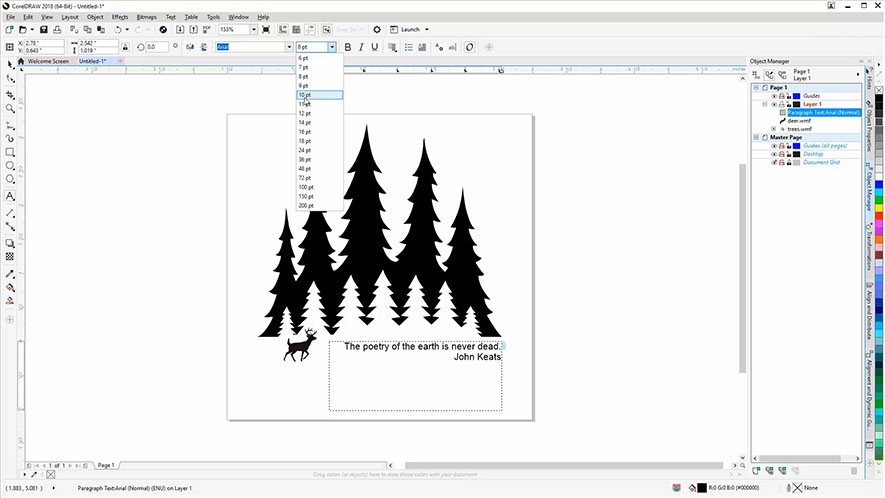The width and height of the screenshot is (885, 498).
Task: Switch to the Welcome Screen tab
Action: tap(48, 61)
